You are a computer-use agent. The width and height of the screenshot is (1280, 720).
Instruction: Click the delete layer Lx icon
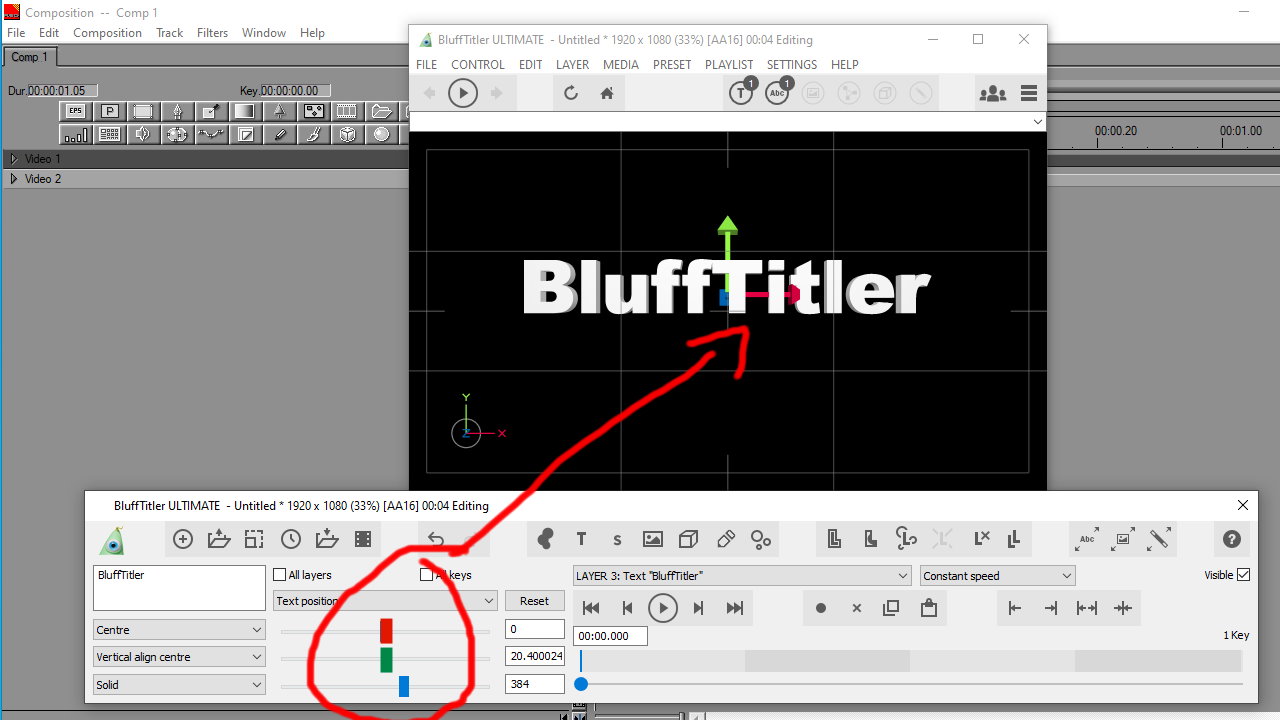(x=981, y=539)
